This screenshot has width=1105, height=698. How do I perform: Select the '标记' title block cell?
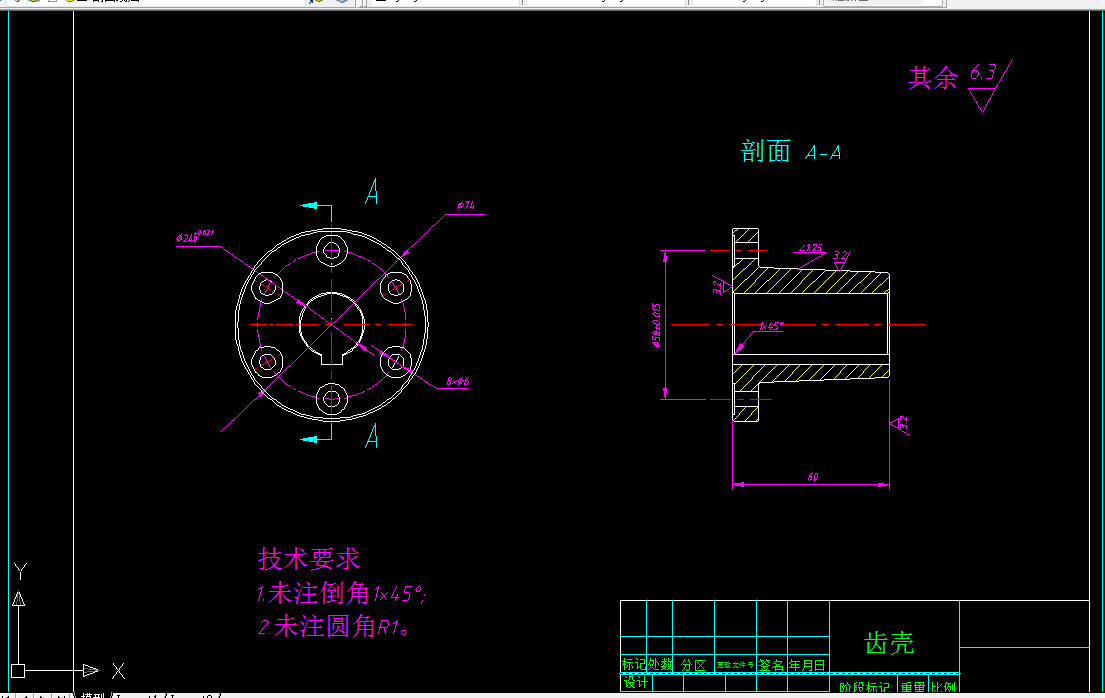[x=634, y=664]
